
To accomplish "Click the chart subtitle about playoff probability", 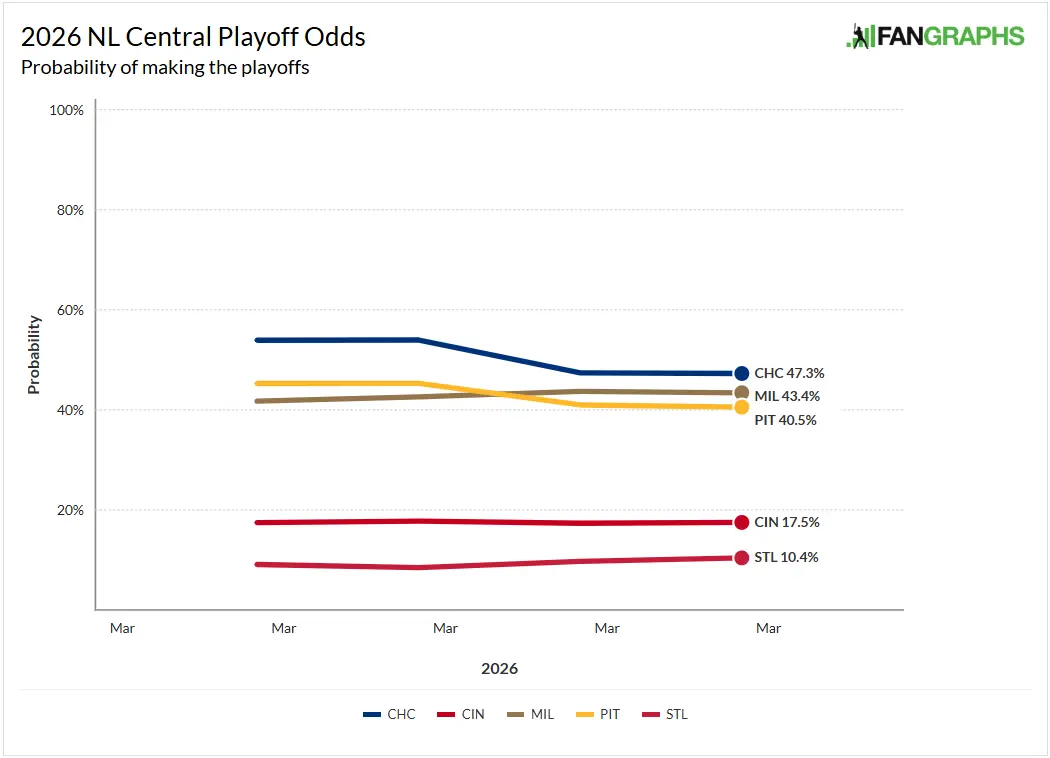I will (x=165, y=68).
